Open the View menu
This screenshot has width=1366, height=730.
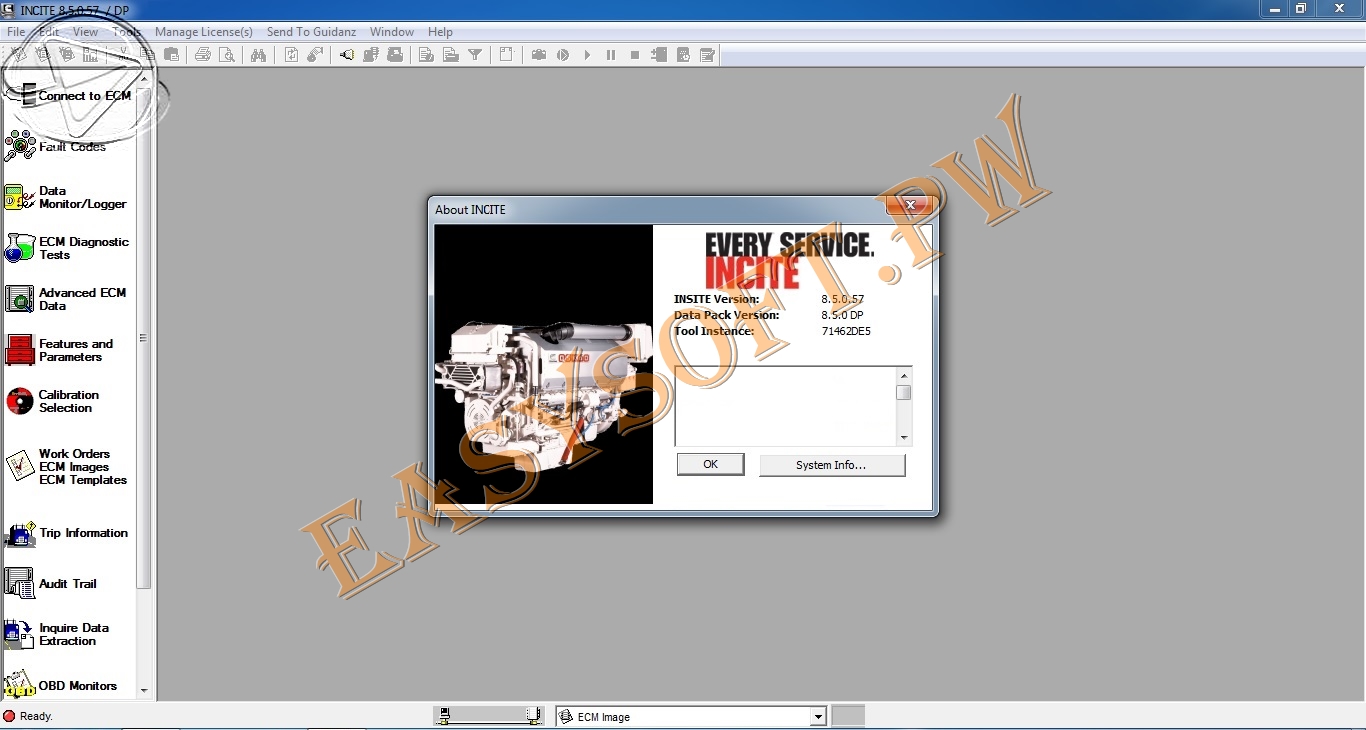coord(86,32)
